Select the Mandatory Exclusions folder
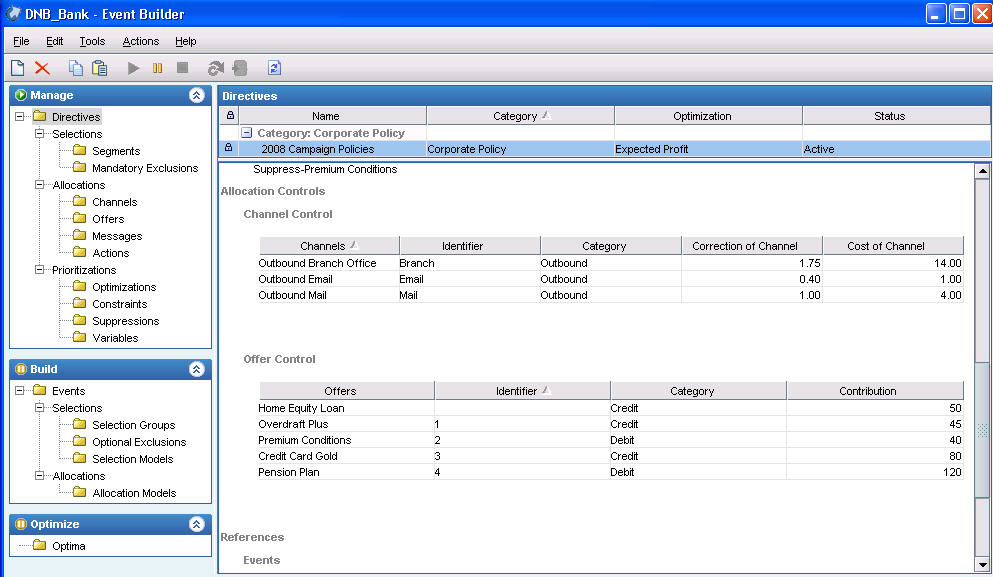Screen dimensions: 993x577 [135, 168]
